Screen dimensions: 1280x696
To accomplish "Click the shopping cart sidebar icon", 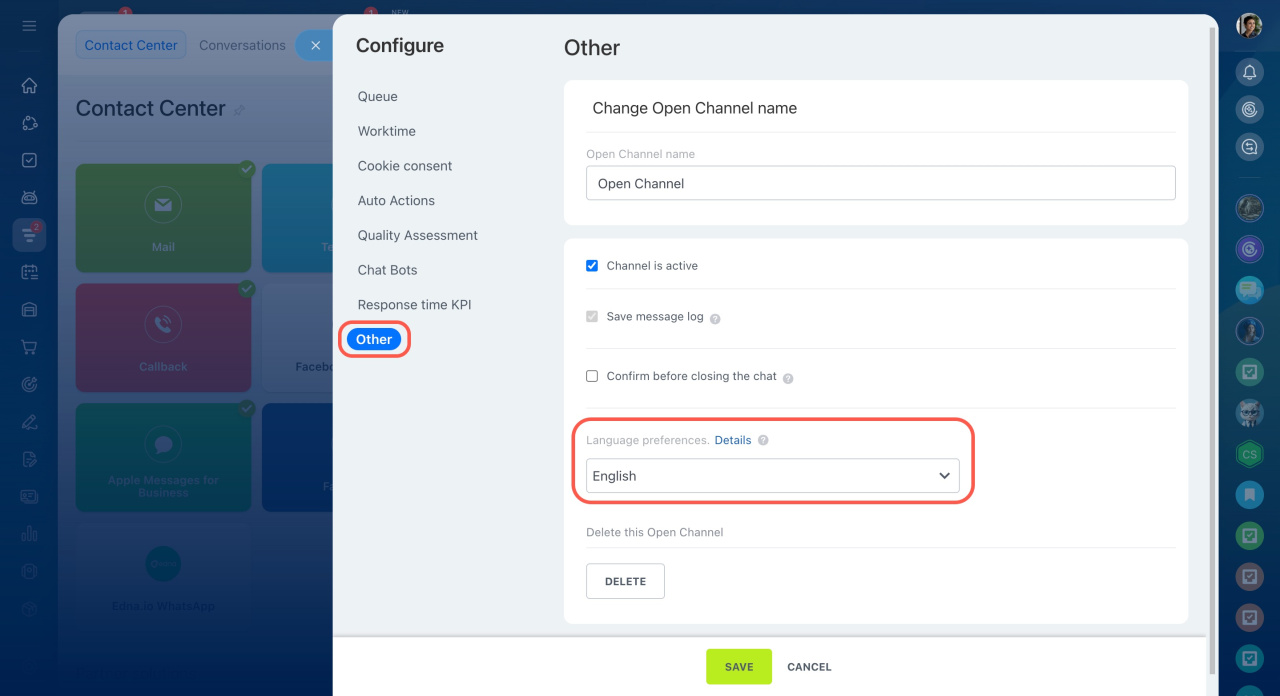I will [x=29, y=347].
